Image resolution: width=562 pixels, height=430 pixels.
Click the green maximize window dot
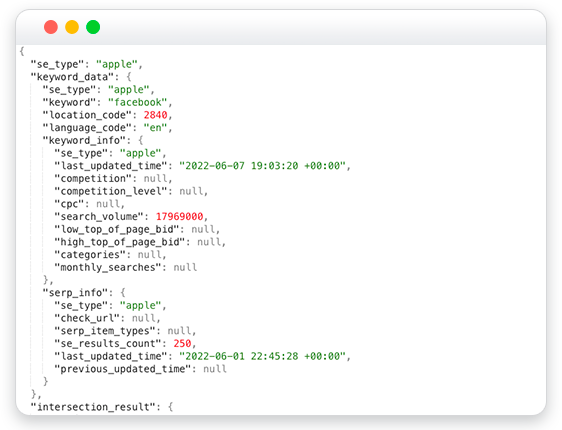coord(93,27)
